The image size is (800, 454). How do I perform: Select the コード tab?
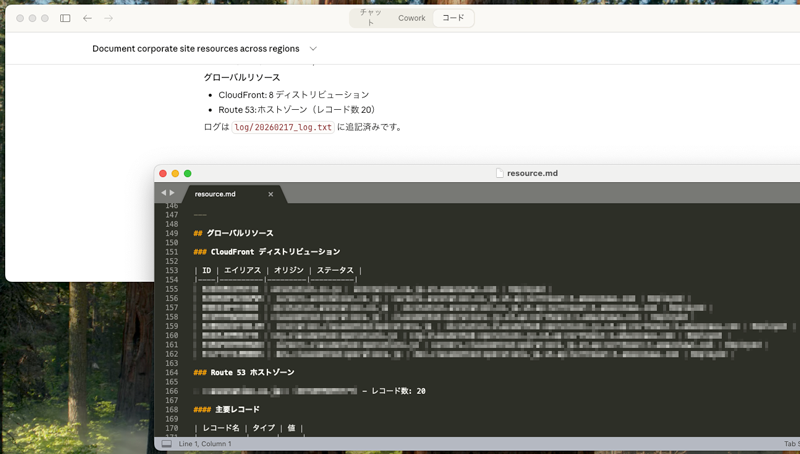tap(453, 18)
